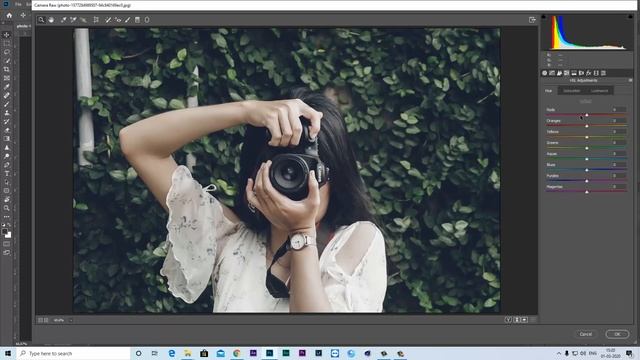This screenshot has width=640, height=360.
Task: Click the Purples value input field
Action: 618,176
